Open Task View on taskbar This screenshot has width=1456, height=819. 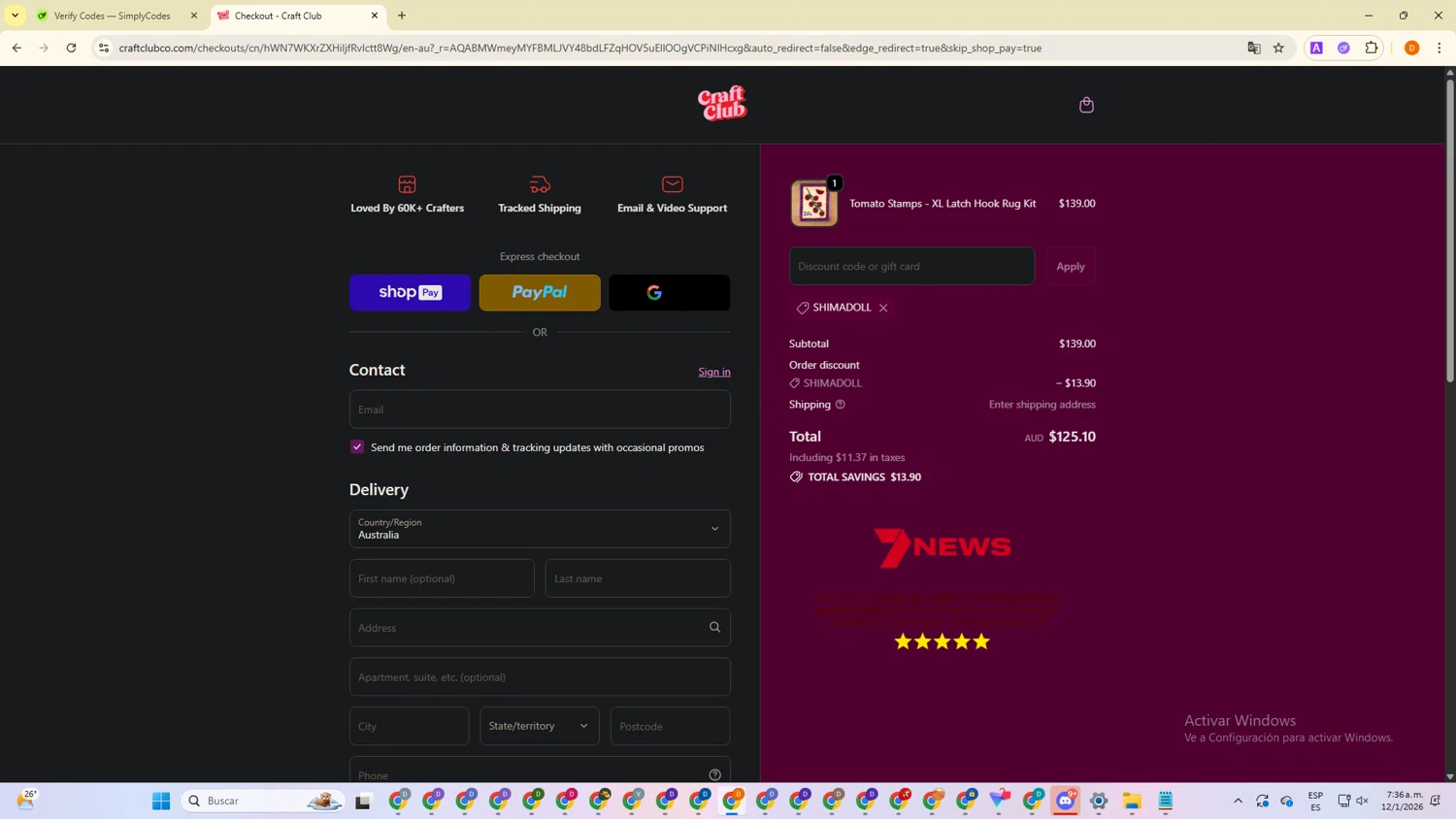pyautogui.click(x=363, y=801)
